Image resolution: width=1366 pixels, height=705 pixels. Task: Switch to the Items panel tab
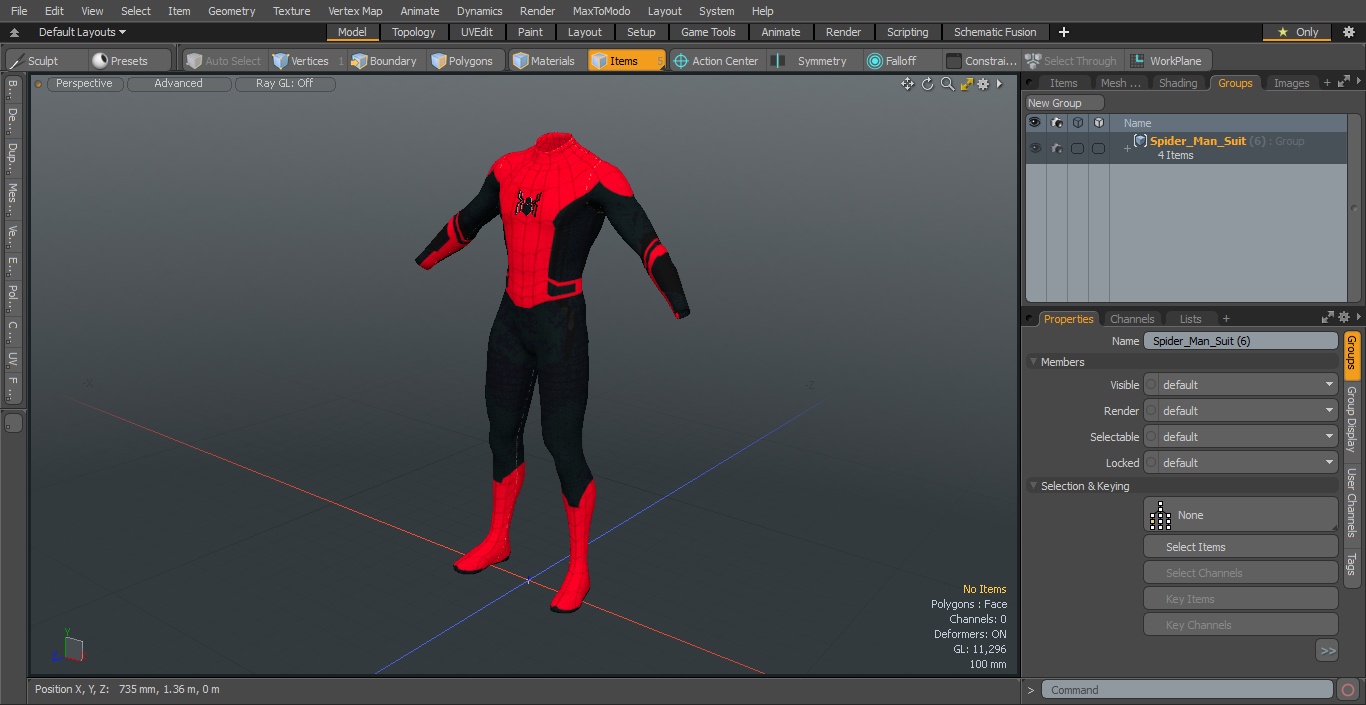tap(1063, 83)
